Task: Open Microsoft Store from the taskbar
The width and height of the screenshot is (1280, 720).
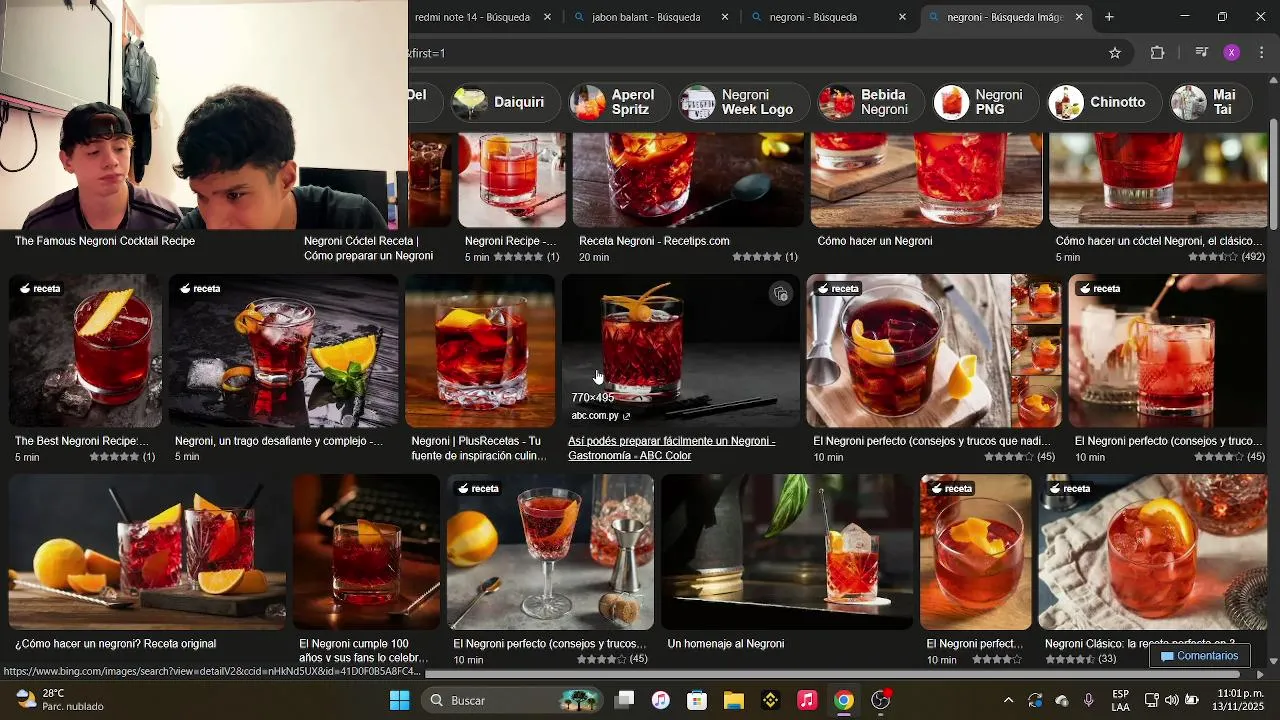Action: [x=697, y=700]
